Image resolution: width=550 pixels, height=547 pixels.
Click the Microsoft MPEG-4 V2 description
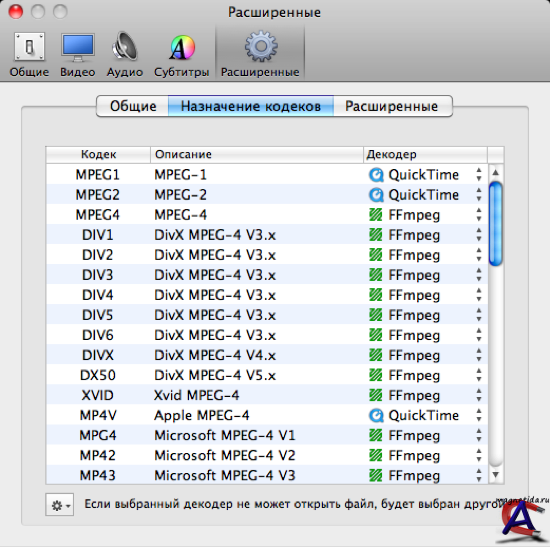[x=225, y=455]
